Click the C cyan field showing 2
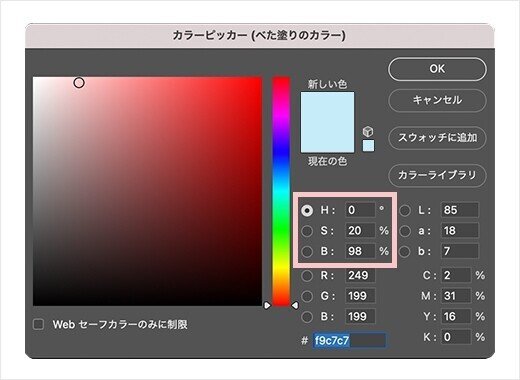This screenshot has width=520, height=380. [456, 275]
